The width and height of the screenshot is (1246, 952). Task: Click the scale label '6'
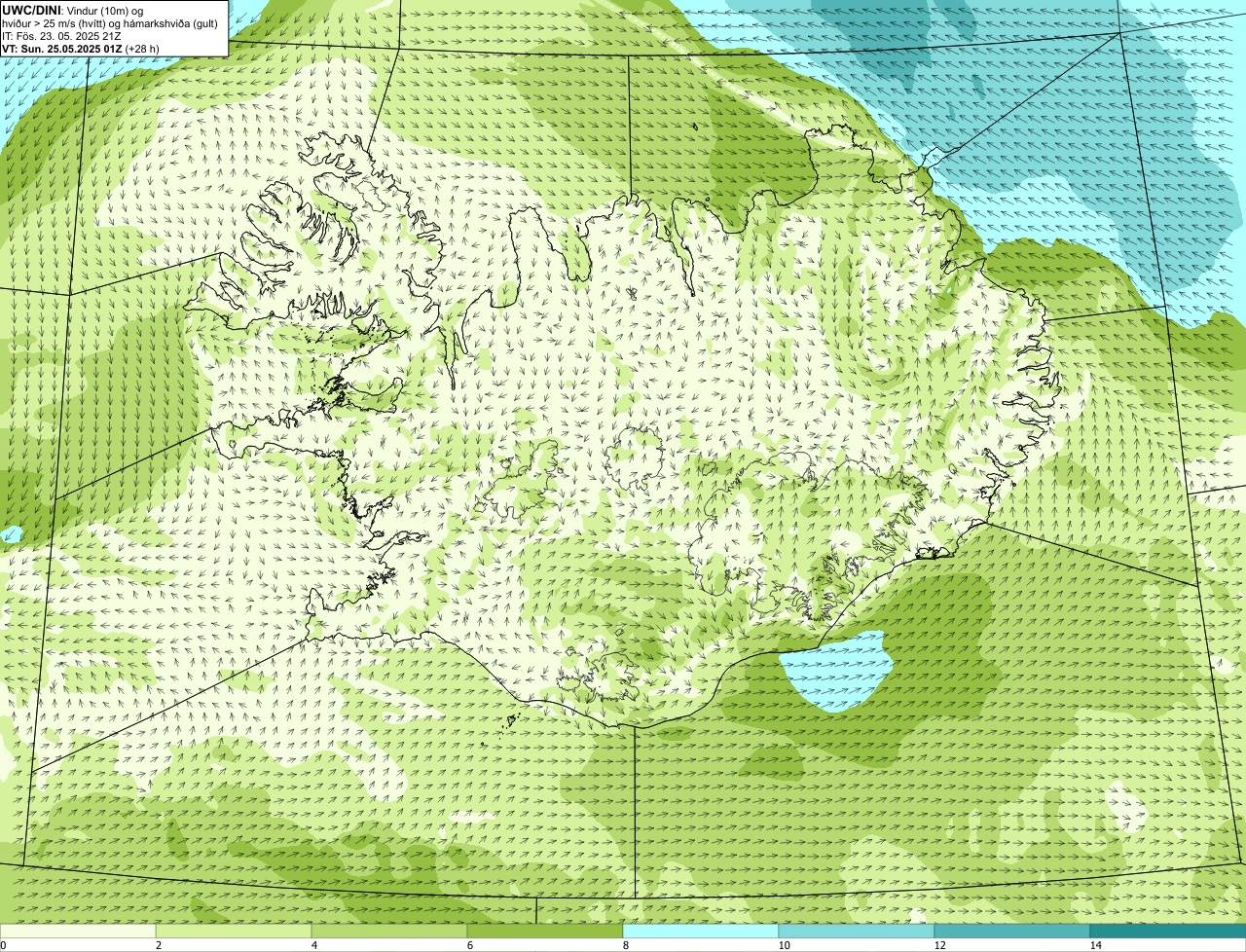point(469,945)
